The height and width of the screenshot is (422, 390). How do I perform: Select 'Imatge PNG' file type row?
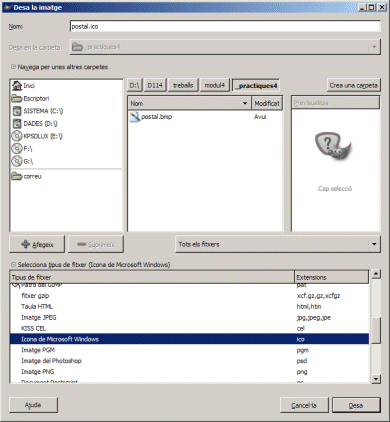coord(189,372)
